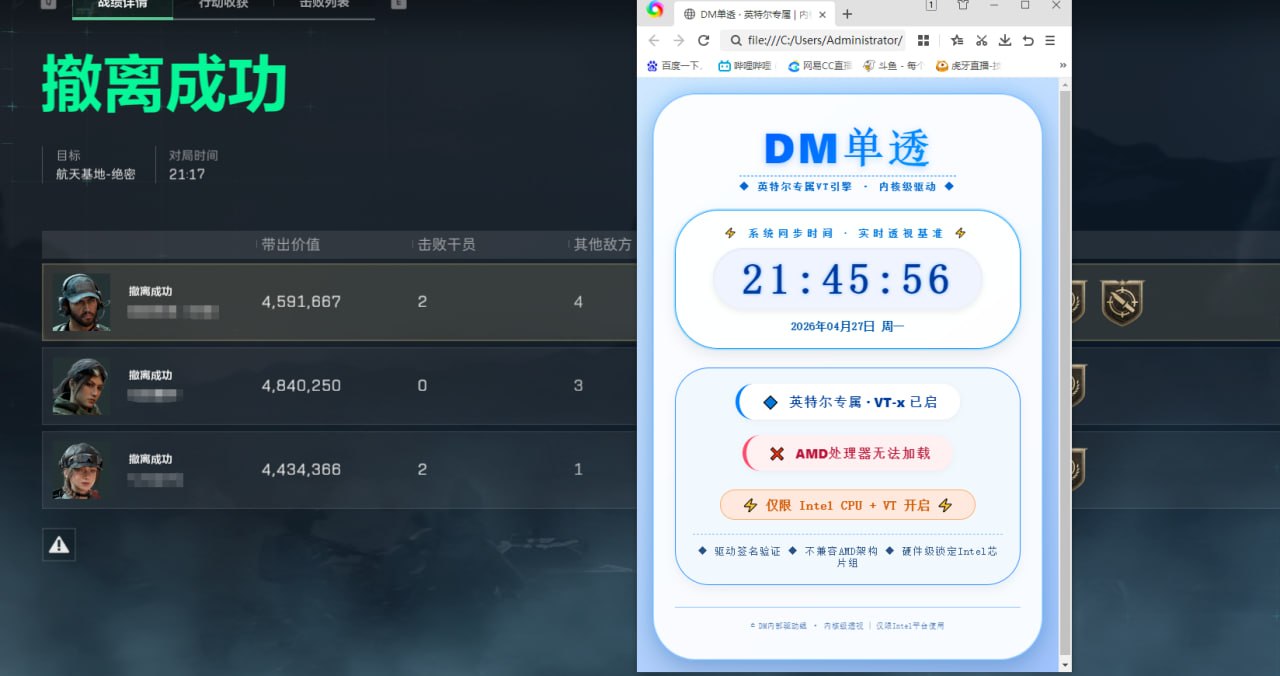This screenshot has height=676, width=1280.
Task: Click the AMD处理器无法加载 red status pill
Action: (847, 453)
